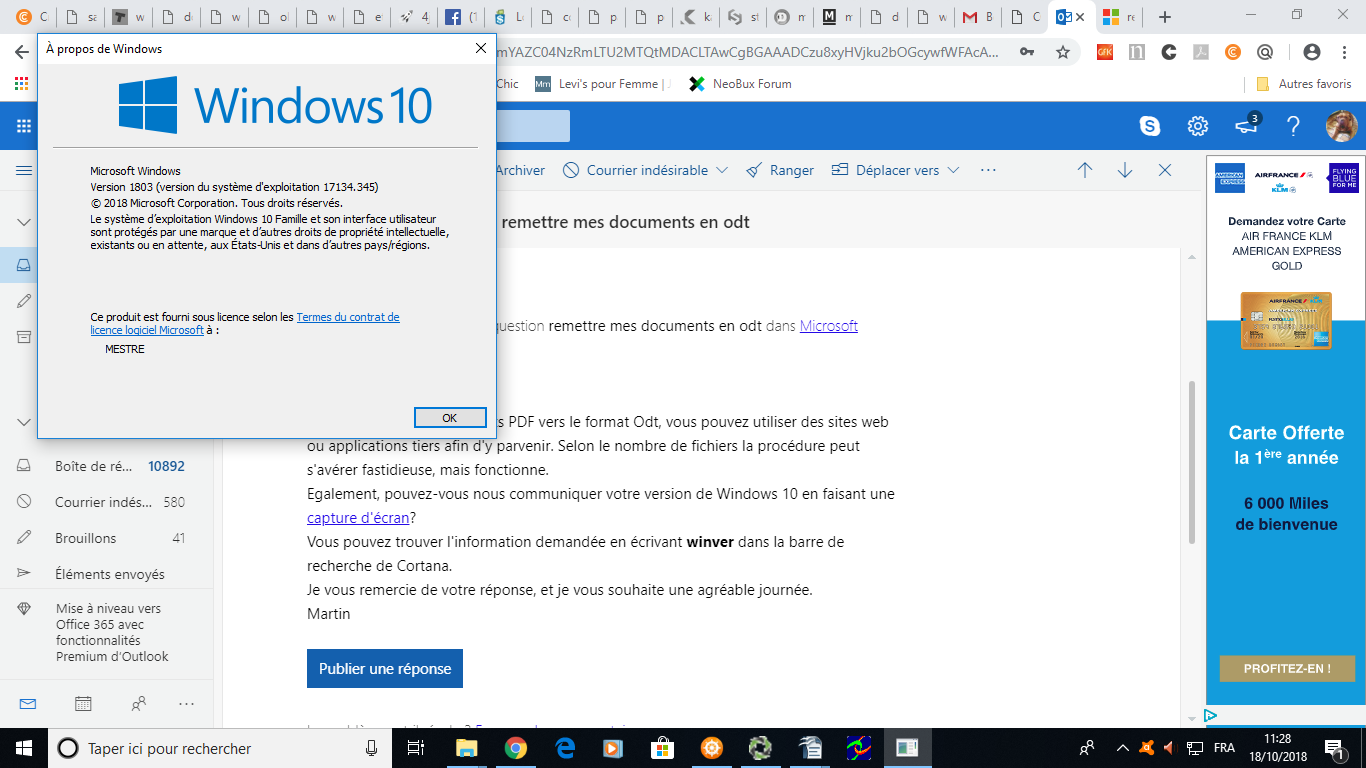The image size is (1366, 768).
Task: Open NeoBux Forum bookmark
Action: tap(739, 84)
